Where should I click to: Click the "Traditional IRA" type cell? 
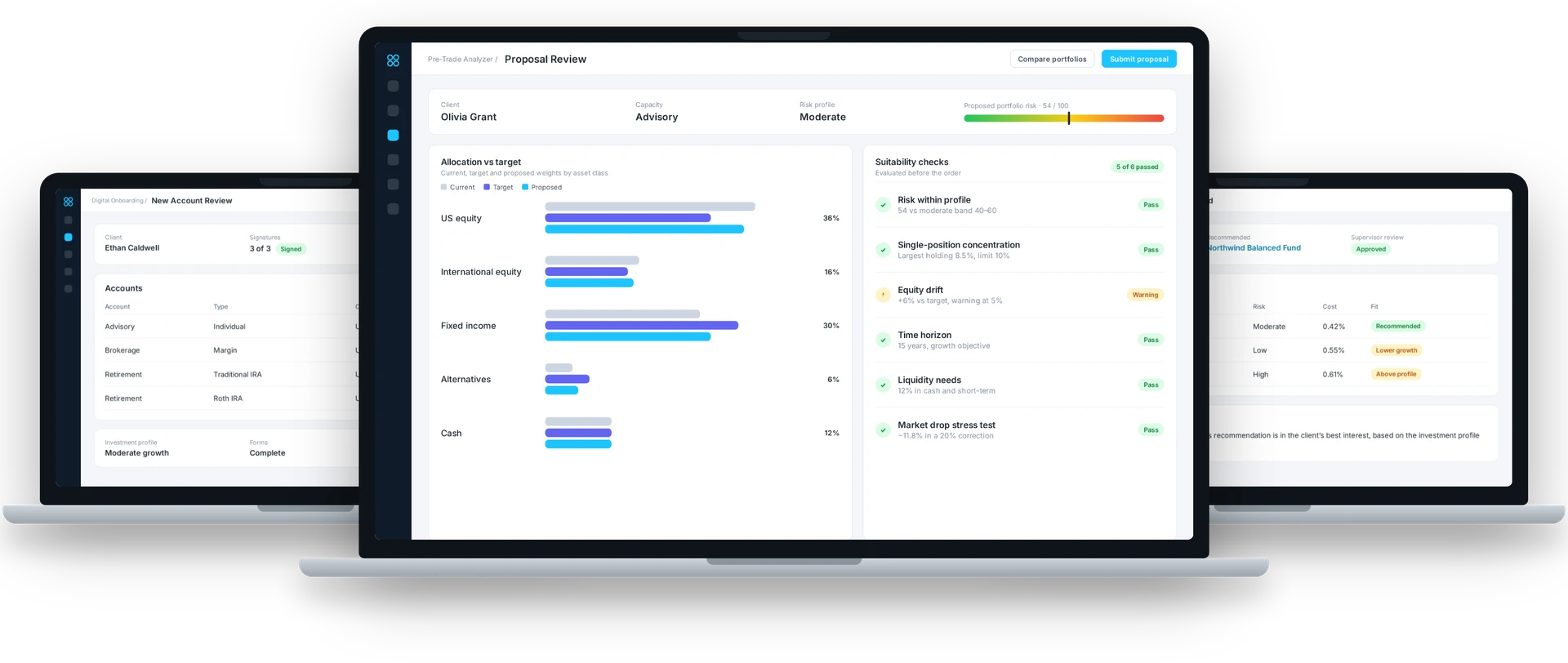pos(238,375)
